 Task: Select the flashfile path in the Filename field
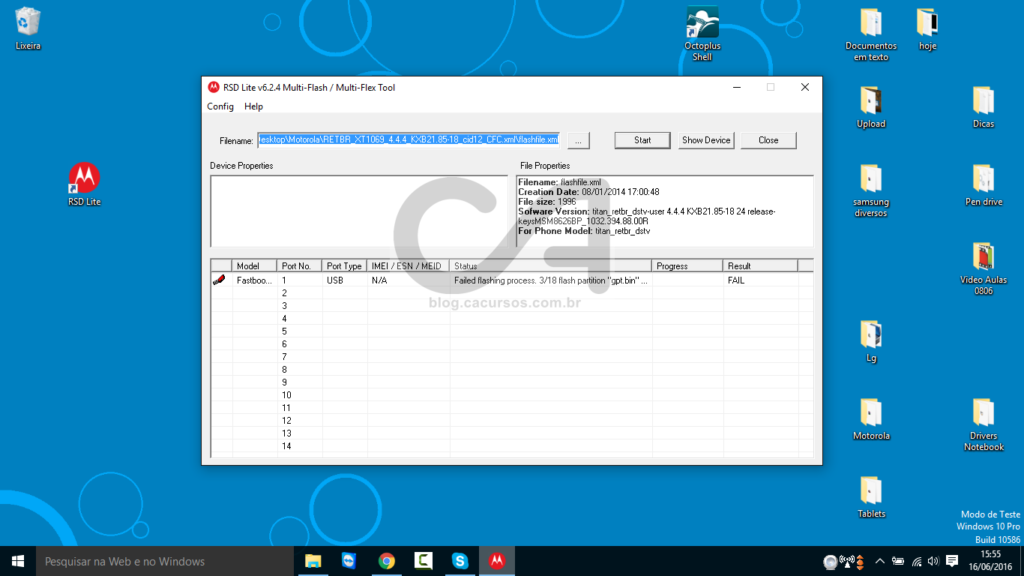410,140
